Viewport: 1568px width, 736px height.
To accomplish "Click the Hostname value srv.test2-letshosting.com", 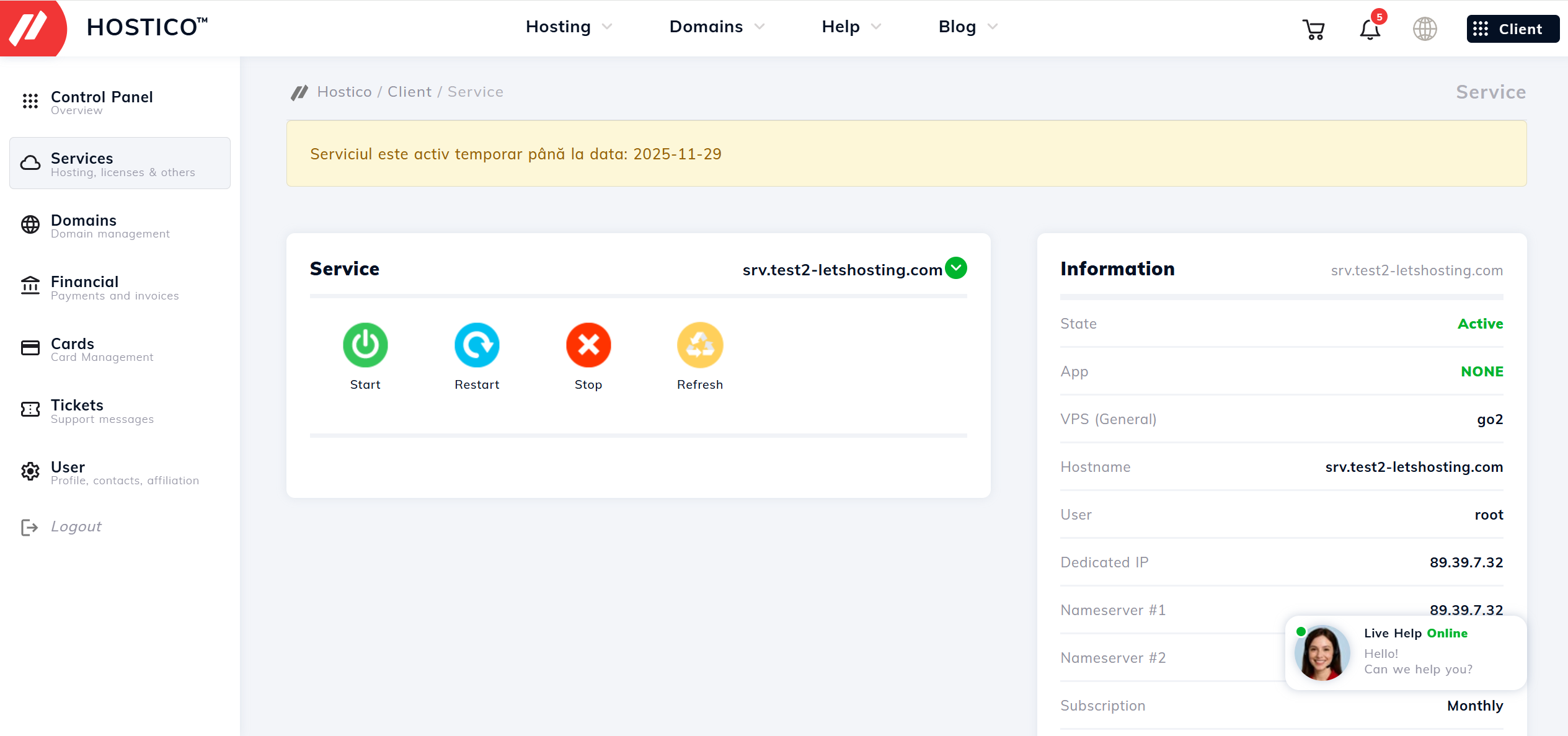I will tap(1414, 467).
